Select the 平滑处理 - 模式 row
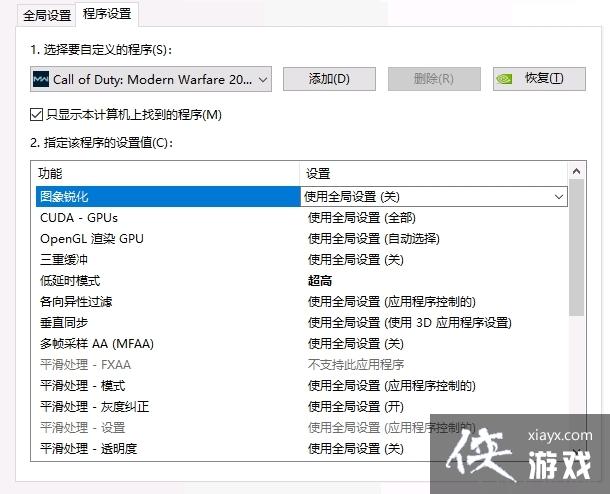 (x=302, y=386)
